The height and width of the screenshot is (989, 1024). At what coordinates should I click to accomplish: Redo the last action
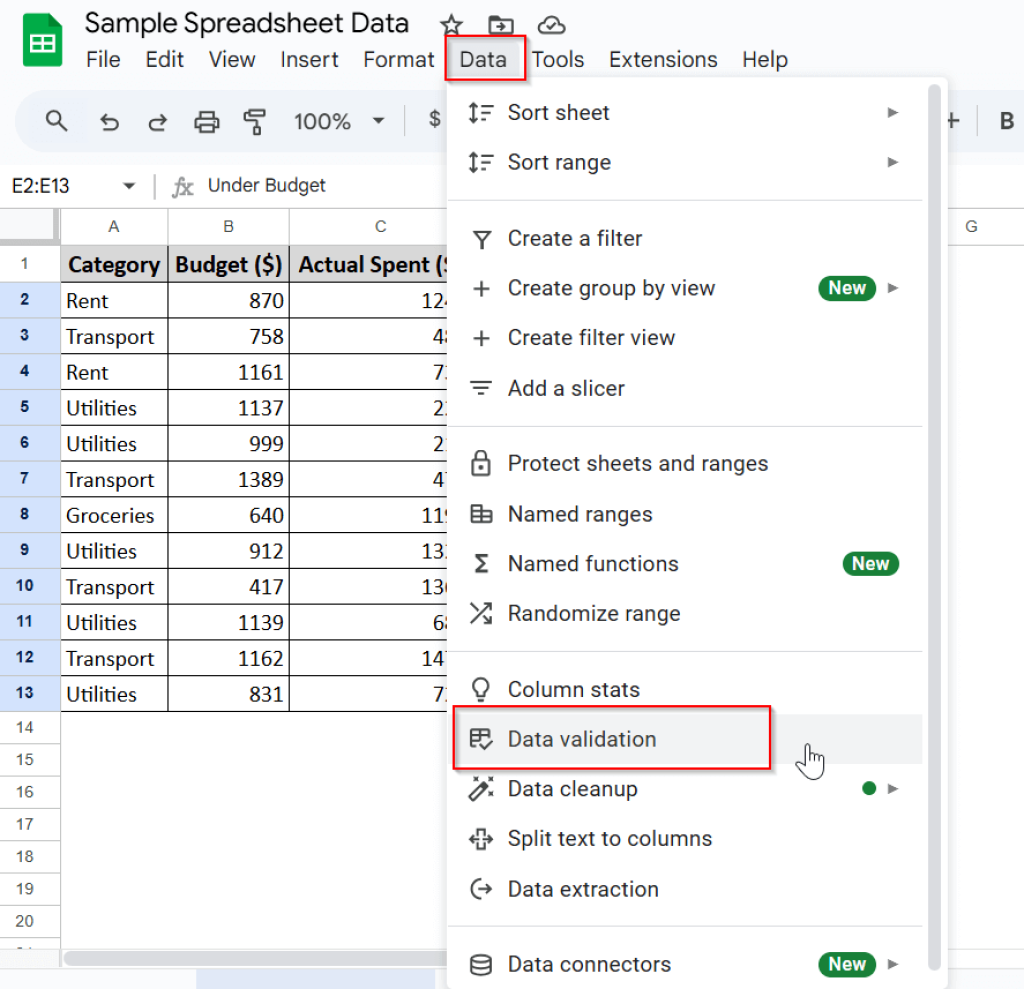coord(157,121)
